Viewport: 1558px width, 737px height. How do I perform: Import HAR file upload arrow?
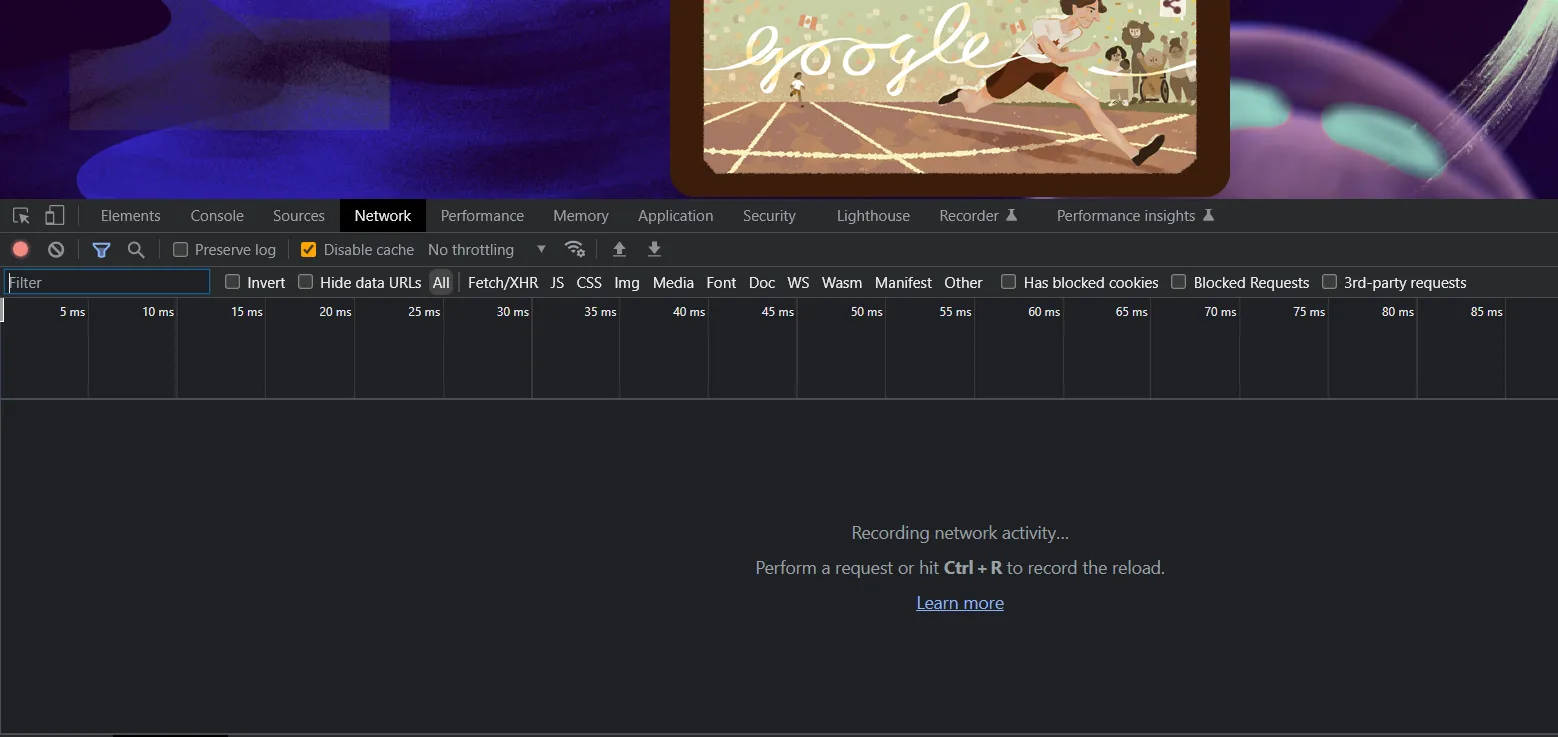point(619,249)
